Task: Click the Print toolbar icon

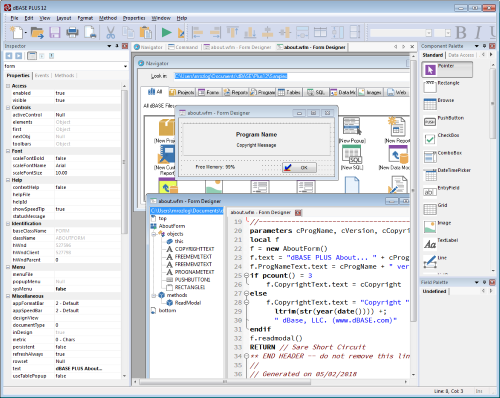Action: pyautogui.click(x=72, y=32)
